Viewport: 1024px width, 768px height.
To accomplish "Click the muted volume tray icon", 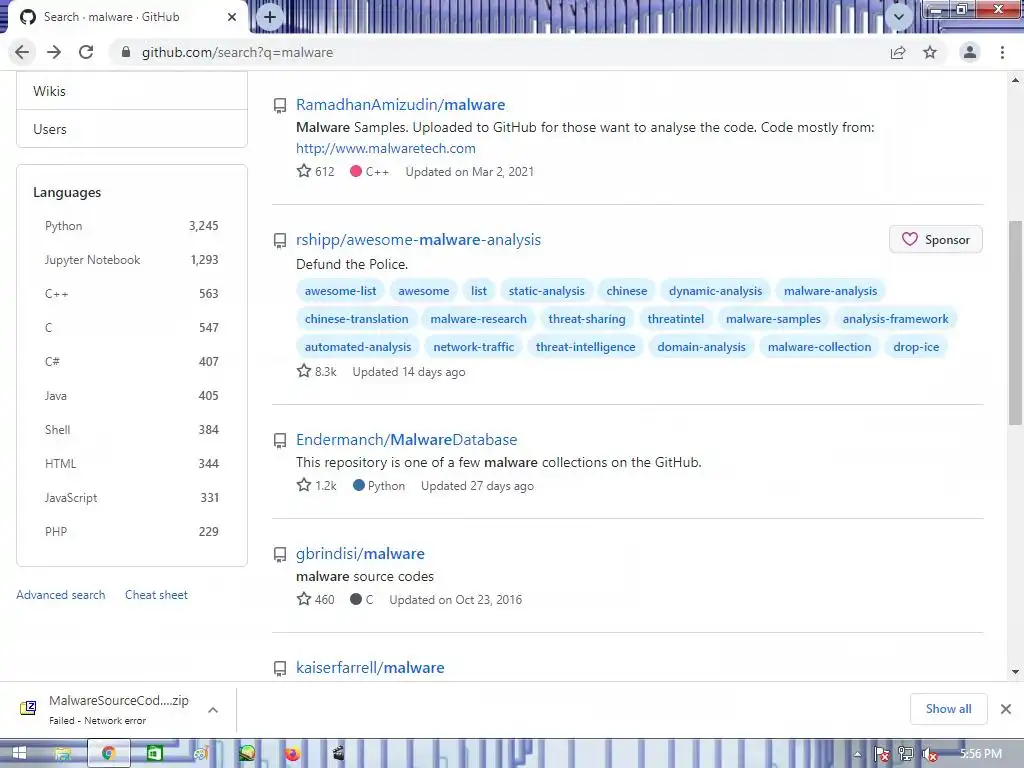I will coord(930,754).
